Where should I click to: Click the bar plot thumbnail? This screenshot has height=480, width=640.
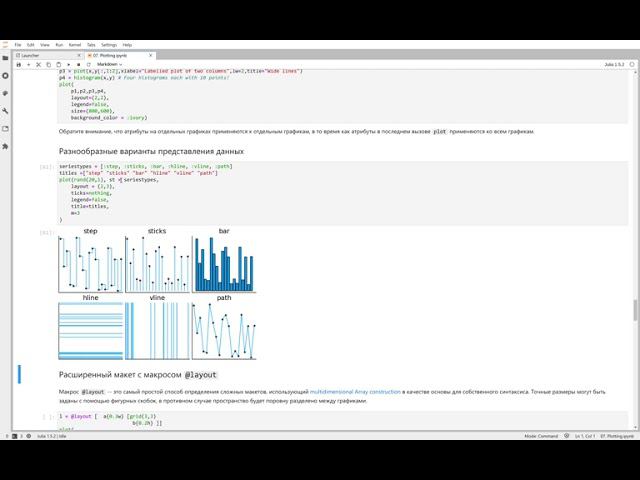click(x=224, y=261)
